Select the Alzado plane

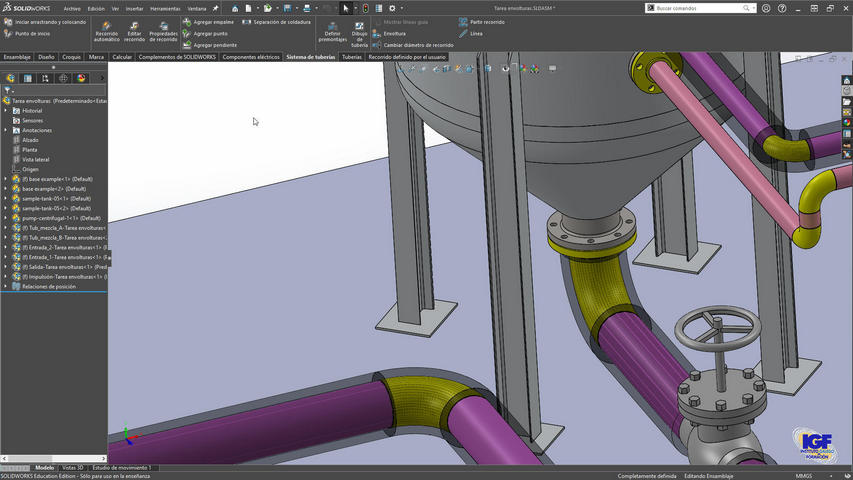click(30, 140)
